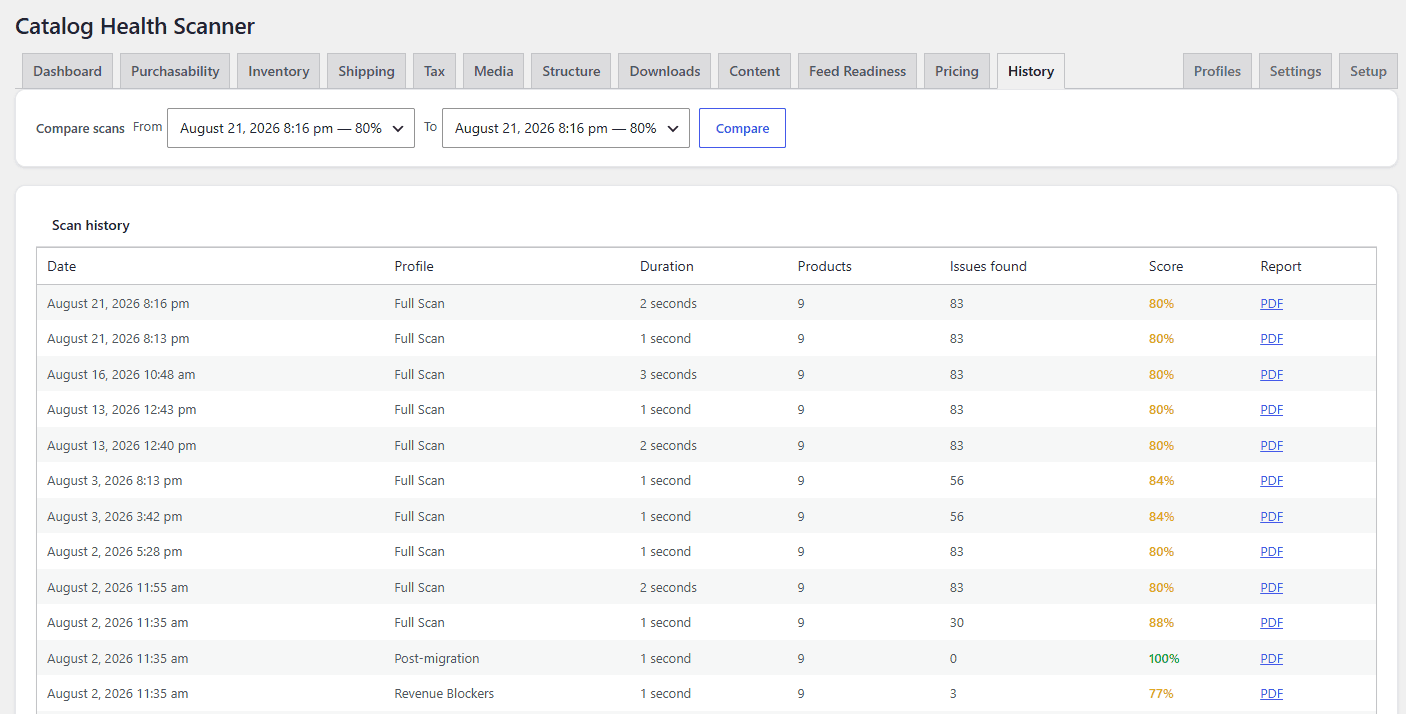Select the History tab
Image resolution: width=1406 pixels, height=714 pixels.
[x=1031, y=71]
